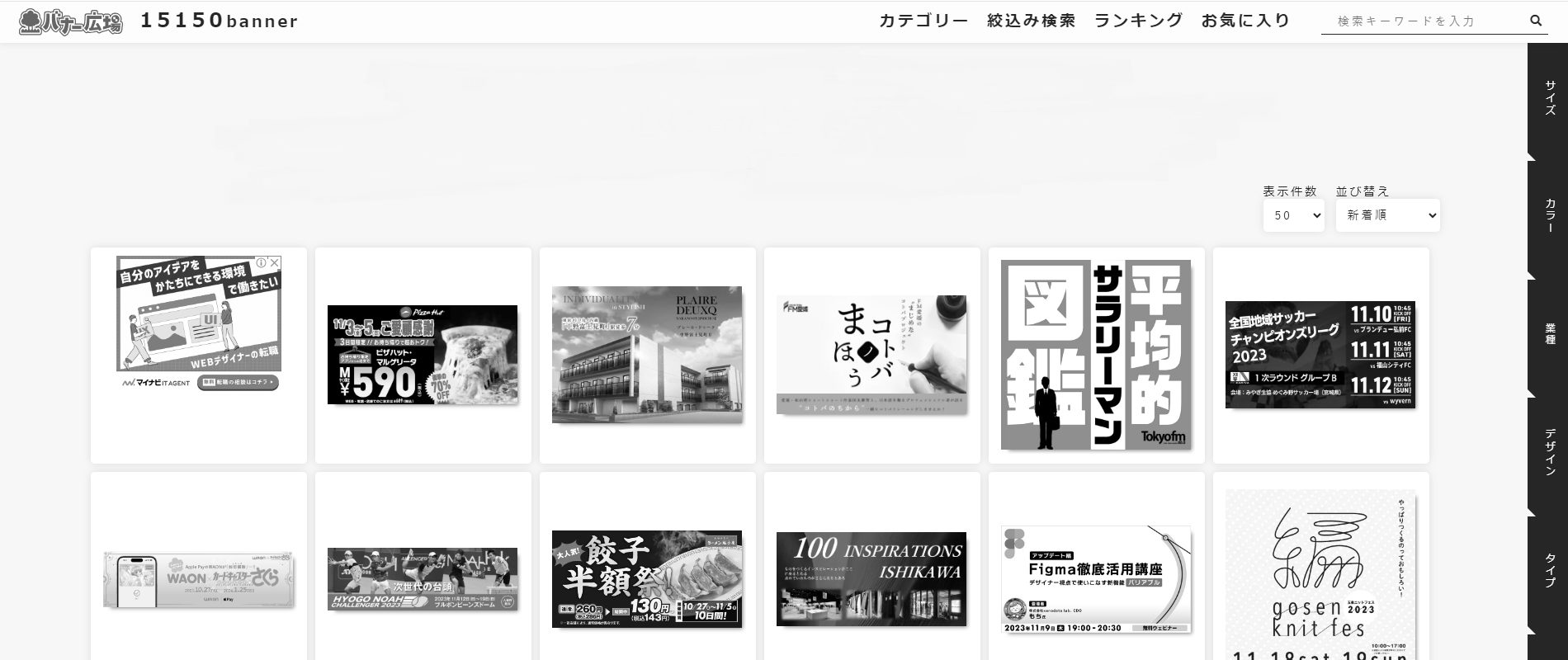Viewport: 1568px width, 660px height.
Task: Open the 絞込み検索 menu
Action: click(x=1032, y=21)
